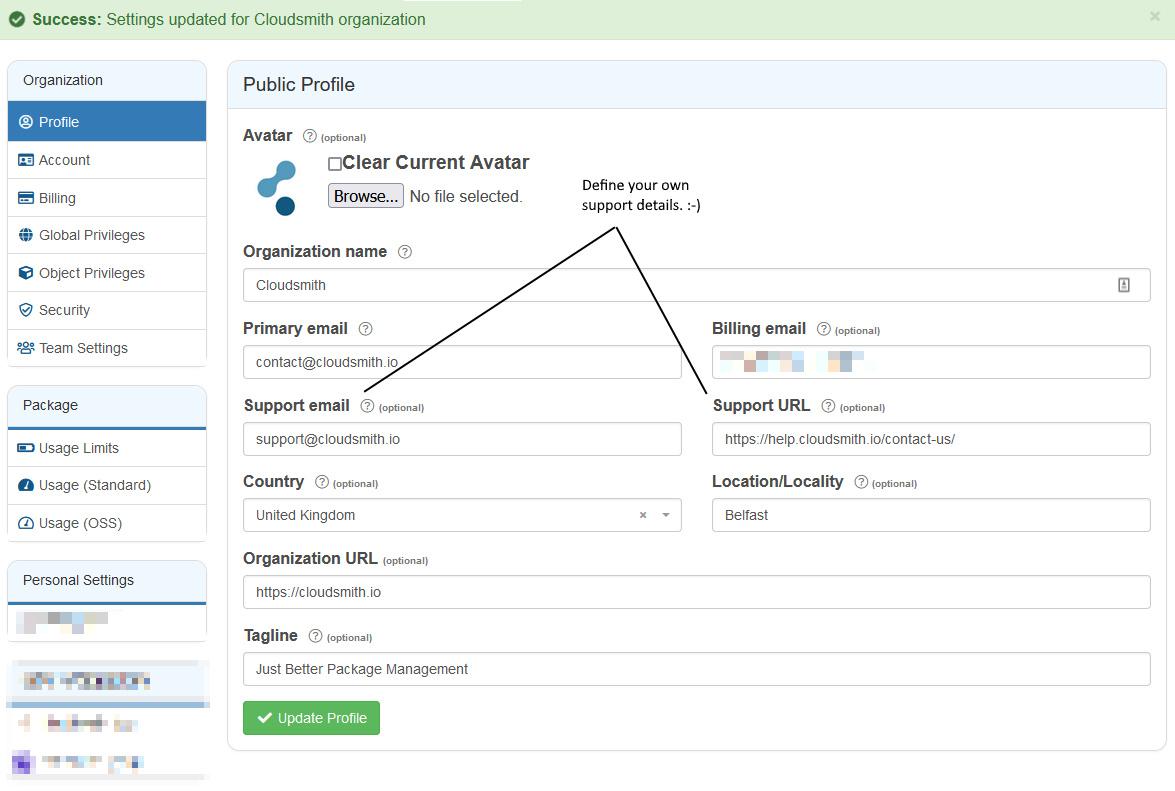Click the Avatar help question-mark icon
The height and width of the screenshot is (791, 1175).
click(309, 136)
